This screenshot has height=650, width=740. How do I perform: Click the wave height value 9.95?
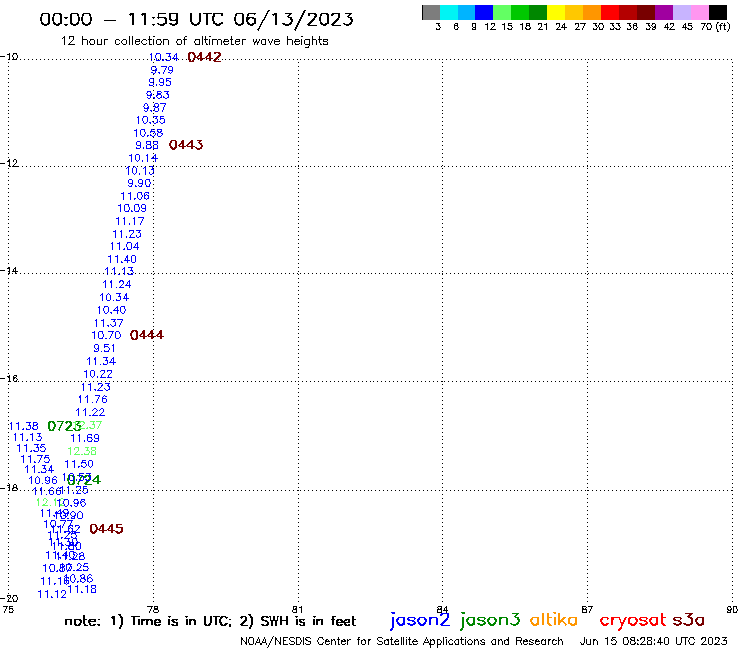tap(160, 83)
